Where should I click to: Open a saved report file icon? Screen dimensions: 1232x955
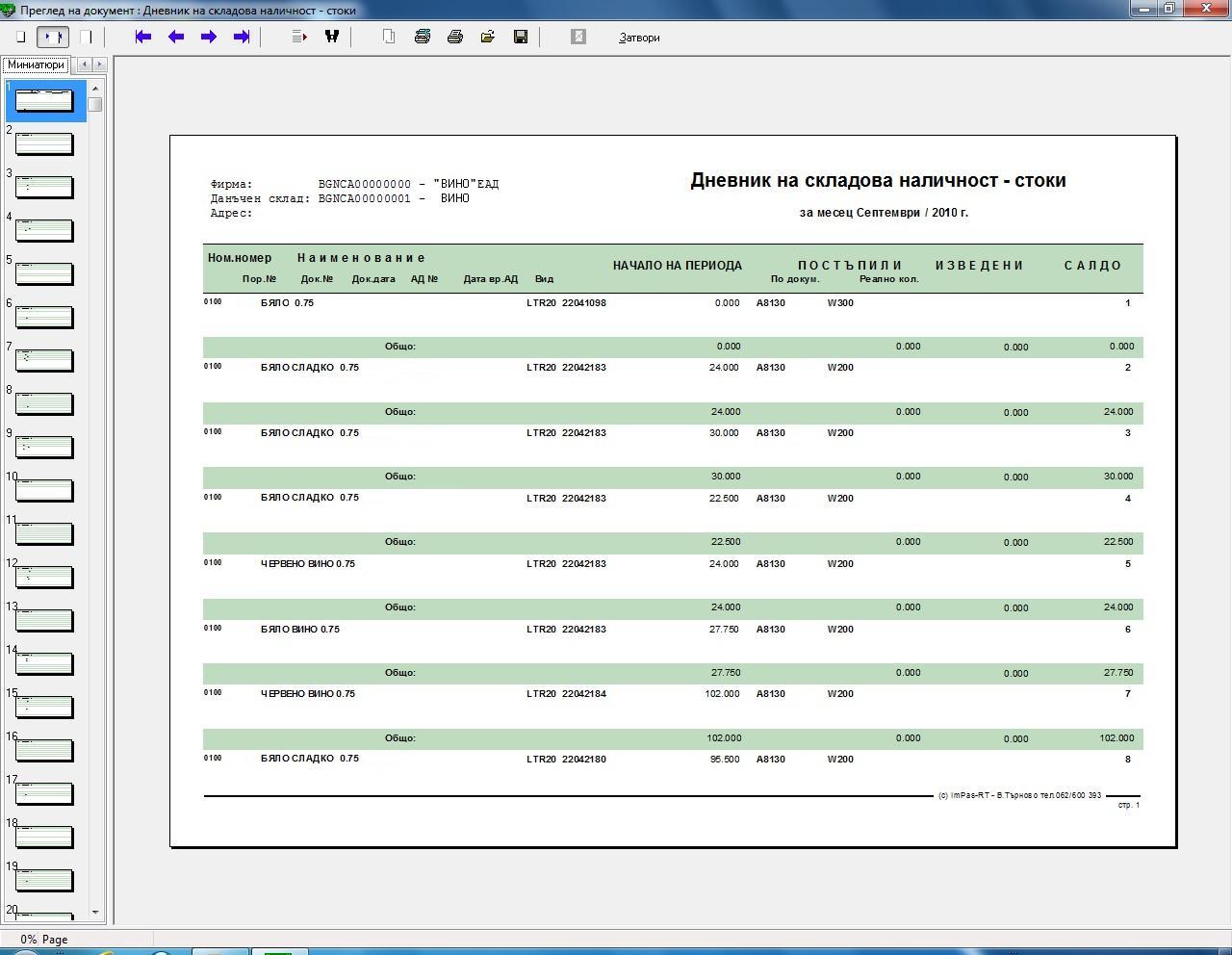[x=488, y=37]
